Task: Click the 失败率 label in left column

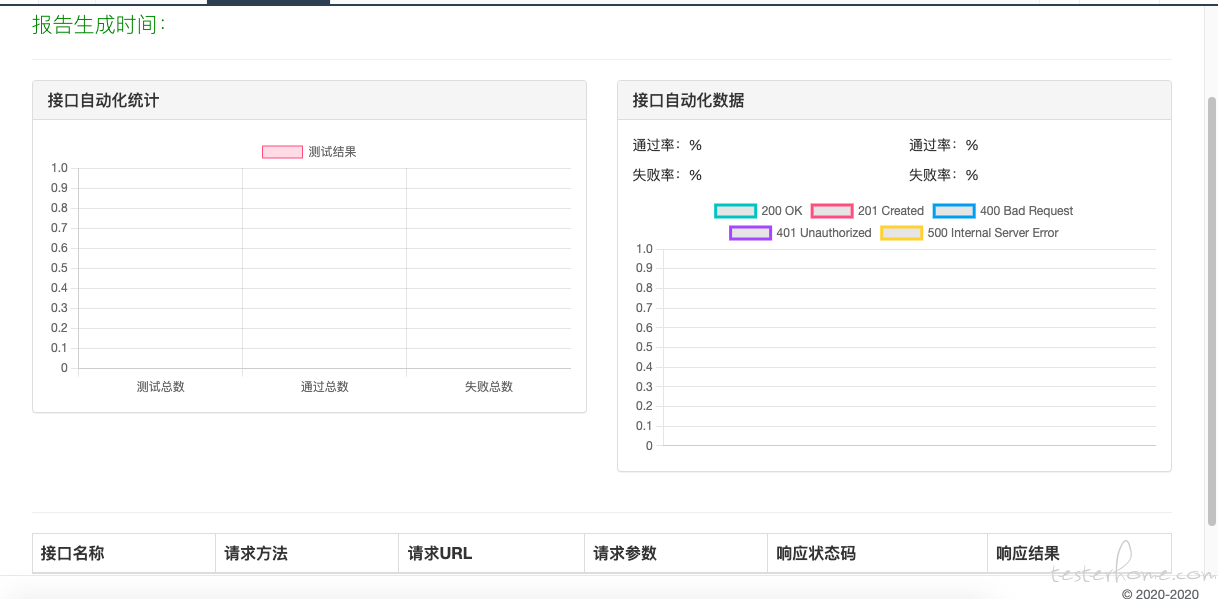Action: point(656,175)
